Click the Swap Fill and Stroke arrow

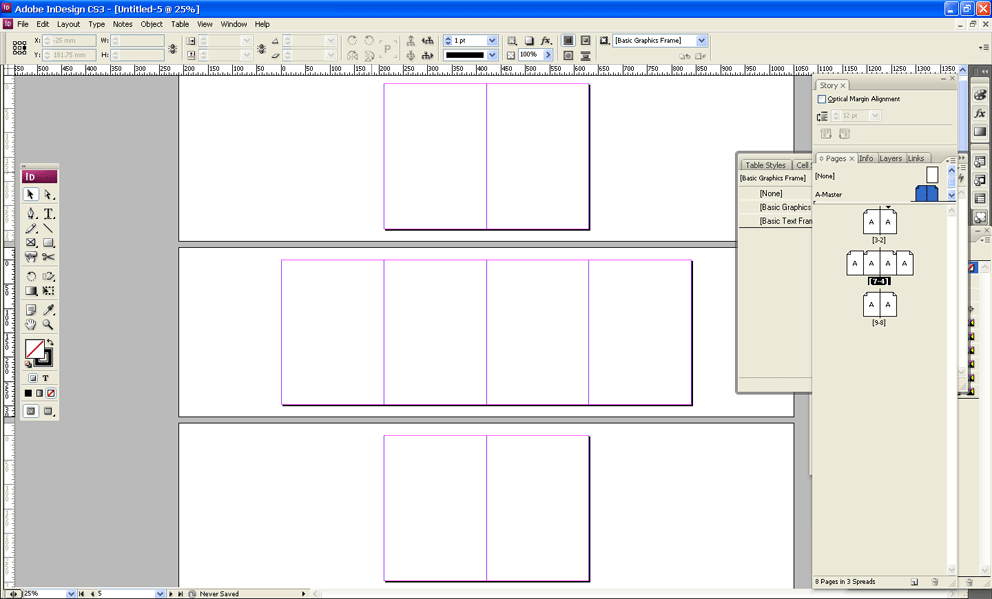click(50, 342)
